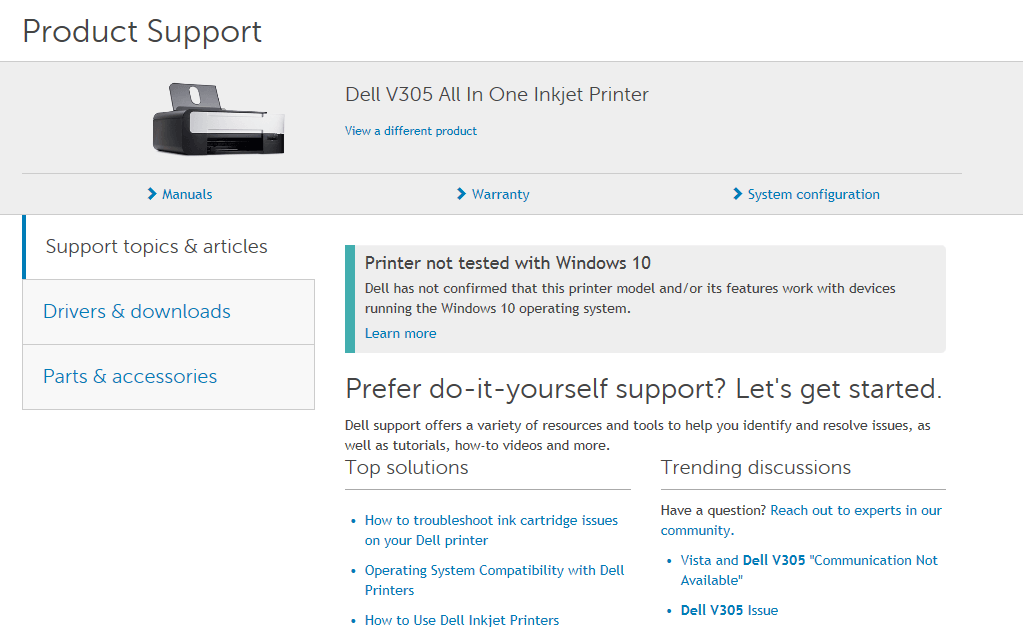1023x627 pixels.
Task: Click Dell V305 All In One Inkjet Printer title
Action: click(x=497, y=95)
